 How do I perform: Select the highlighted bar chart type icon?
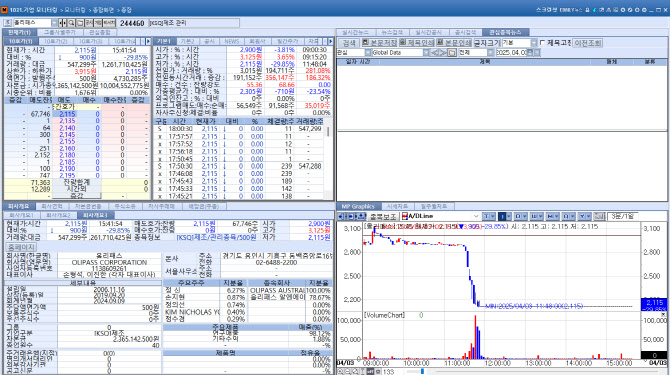pos(505,217)
